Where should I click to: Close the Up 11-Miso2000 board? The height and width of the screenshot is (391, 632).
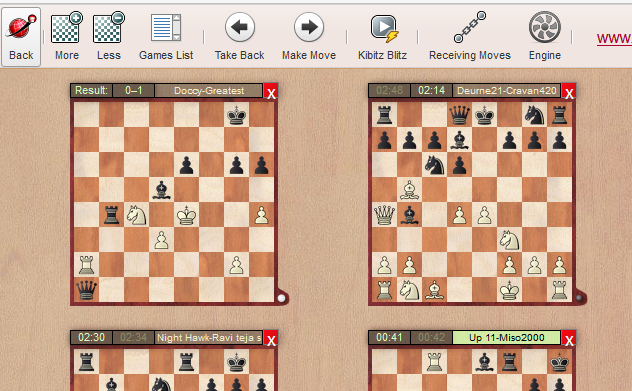click(x=569, y=339)
